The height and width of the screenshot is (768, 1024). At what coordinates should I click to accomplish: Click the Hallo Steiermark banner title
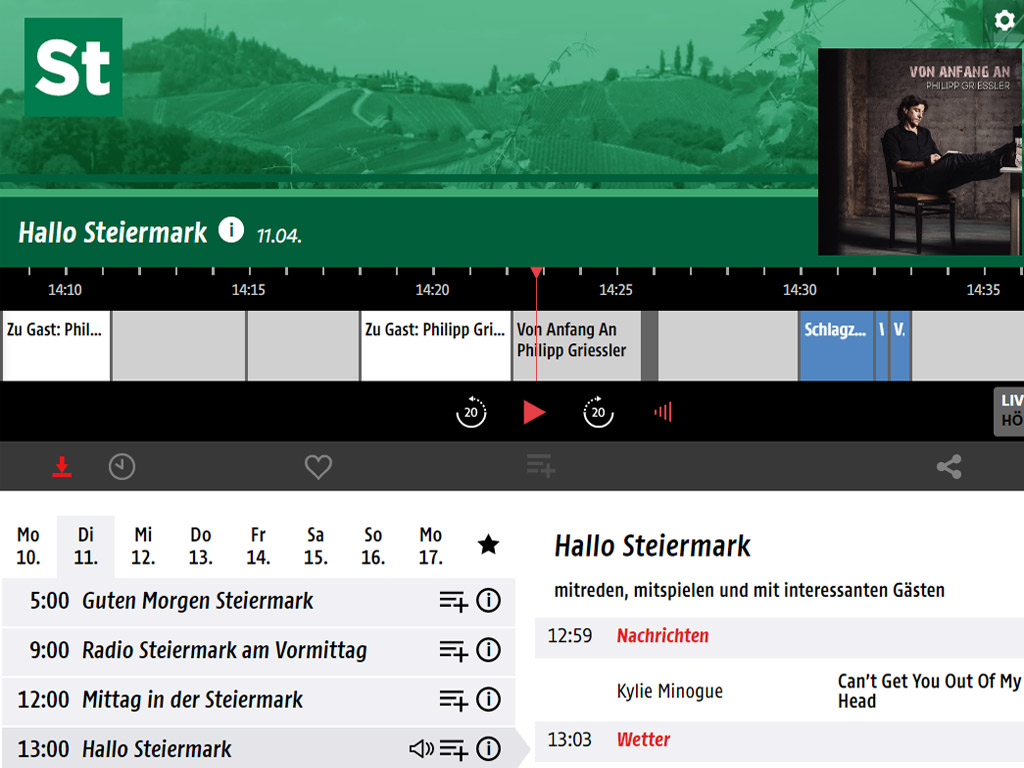point(112,232)
